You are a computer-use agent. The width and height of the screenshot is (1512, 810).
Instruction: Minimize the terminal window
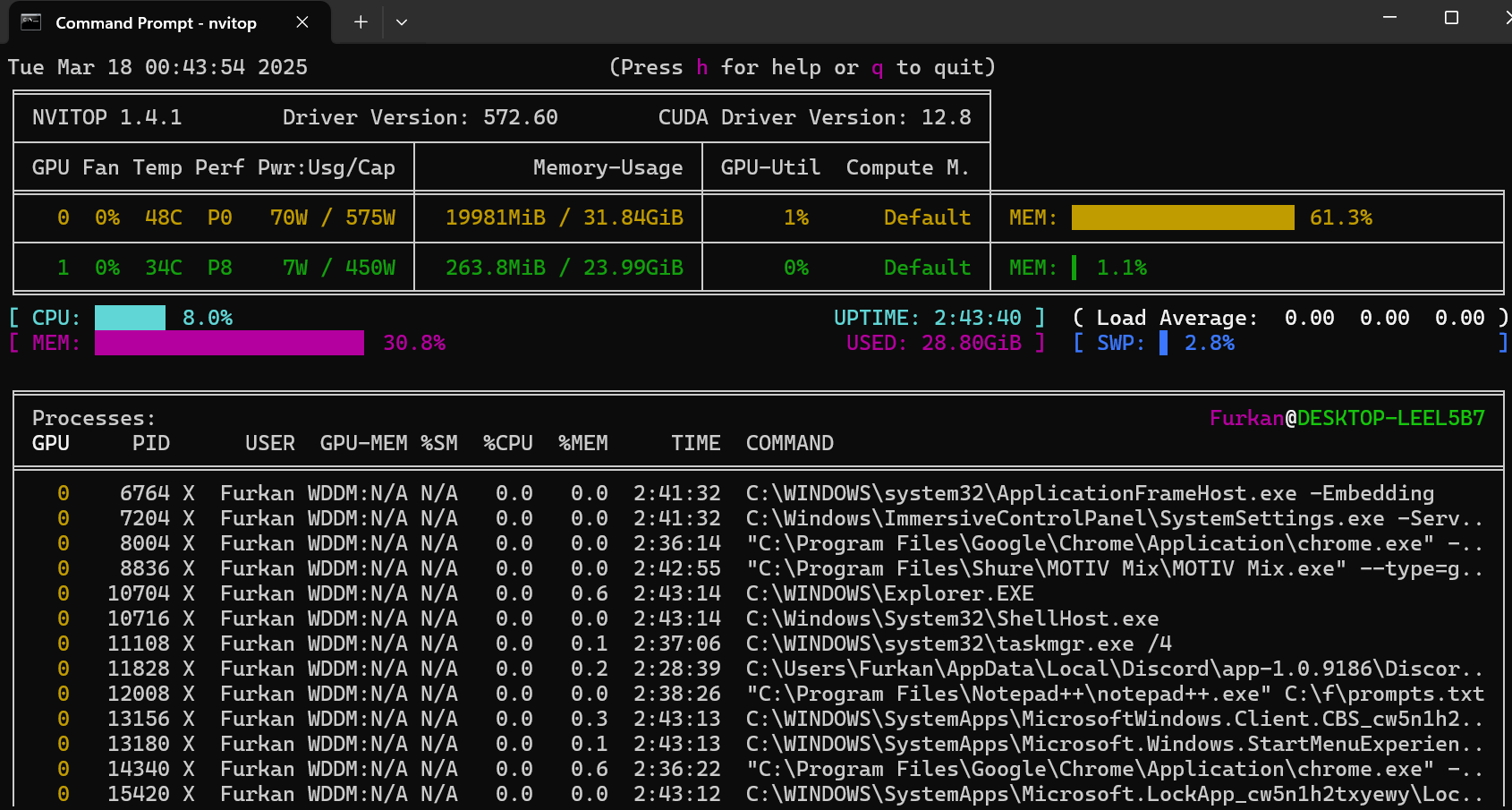tap(1389, 18)
